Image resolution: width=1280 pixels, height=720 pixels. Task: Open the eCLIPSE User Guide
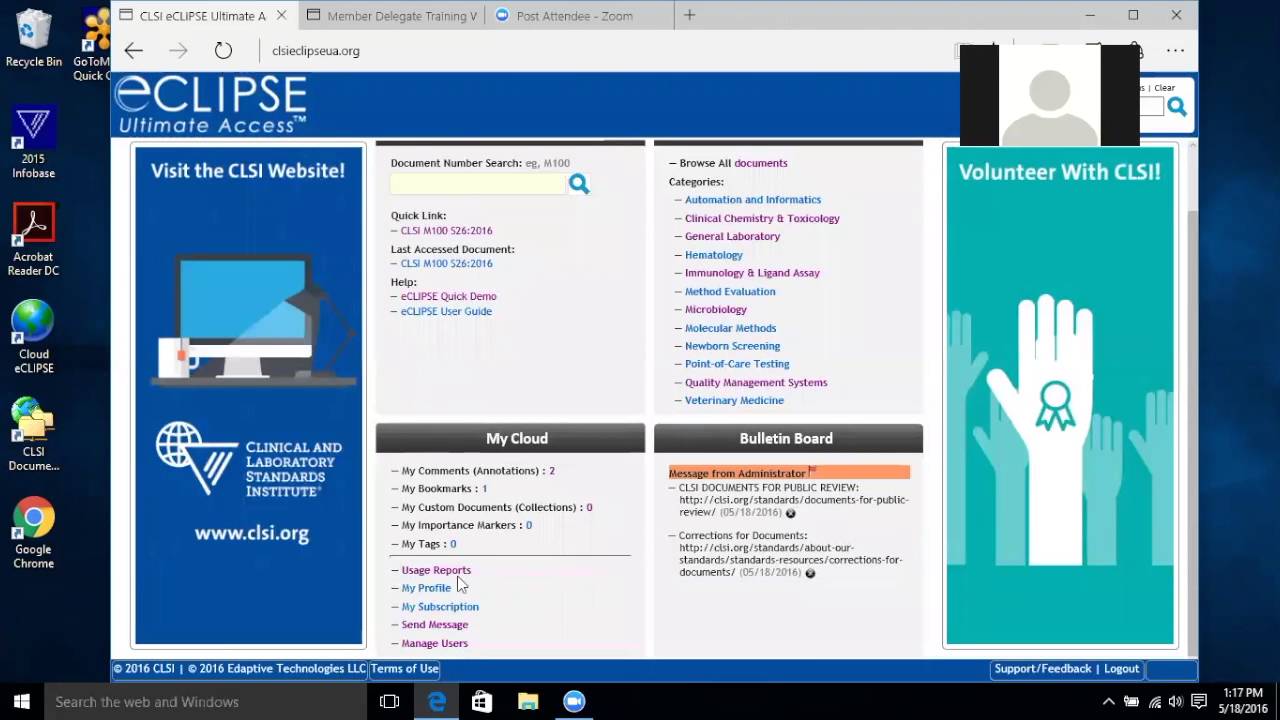(446, 311)
